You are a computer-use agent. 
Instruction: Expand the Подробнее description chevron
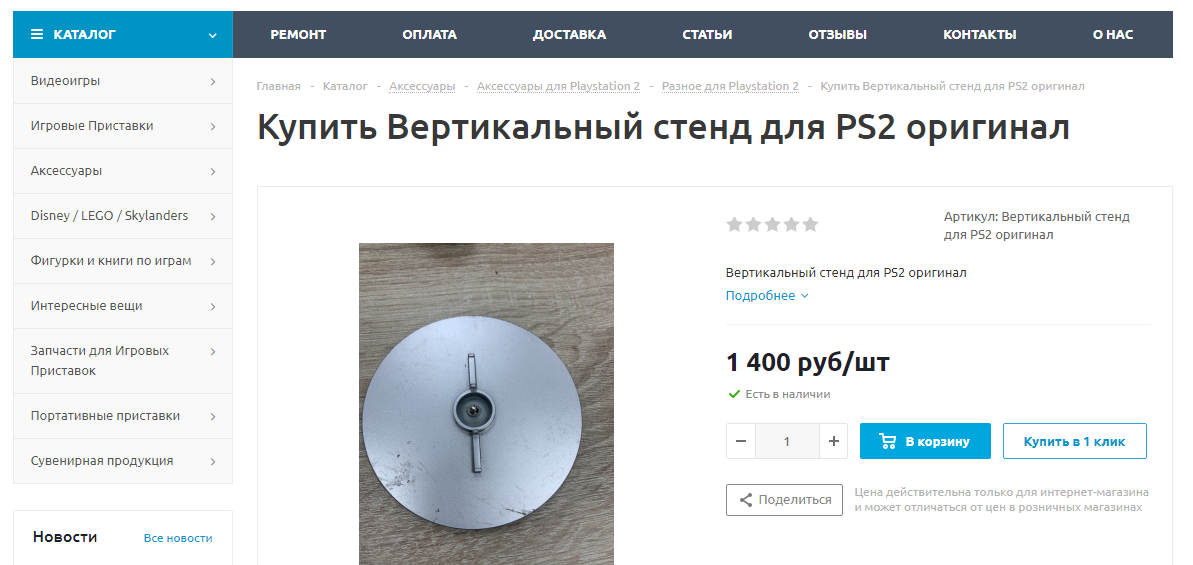[805, 296]
